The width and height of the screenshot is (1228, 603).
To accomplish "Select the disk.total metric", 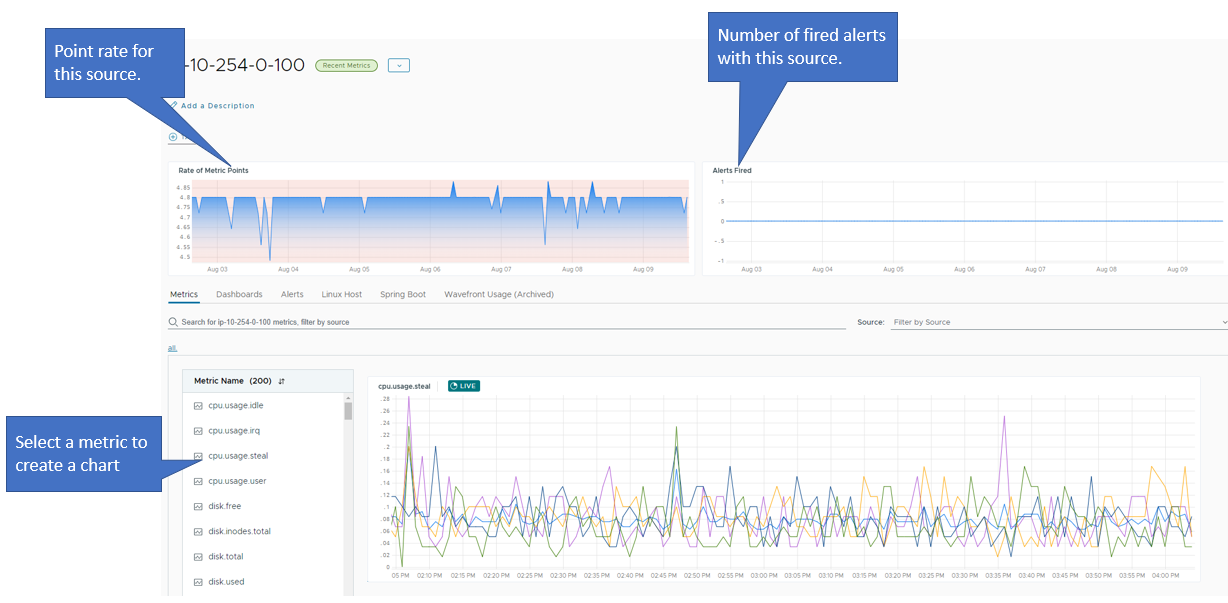I will (x=226, y=556).
